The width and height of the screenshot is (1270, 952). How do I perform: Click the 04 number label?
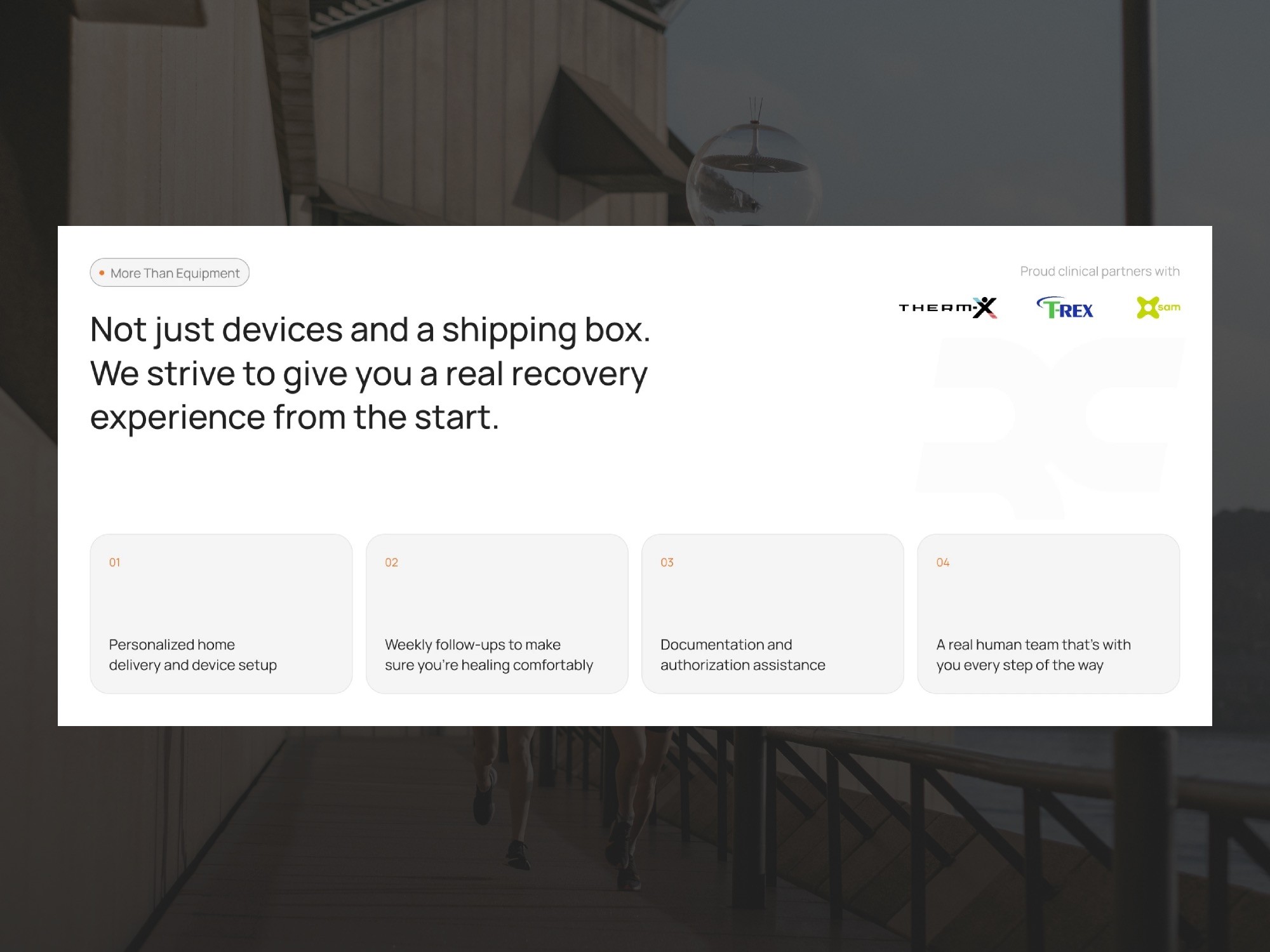pyautogui.click(x=942, y=562)
